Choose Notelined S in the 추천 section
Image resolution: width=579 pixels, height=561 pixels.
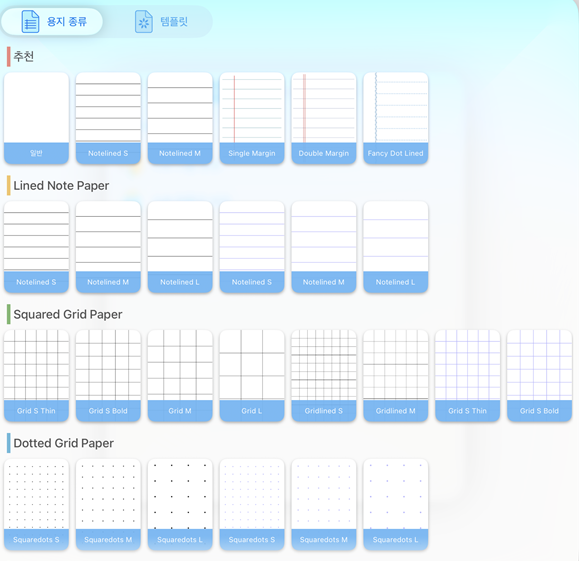pos(108,118)
